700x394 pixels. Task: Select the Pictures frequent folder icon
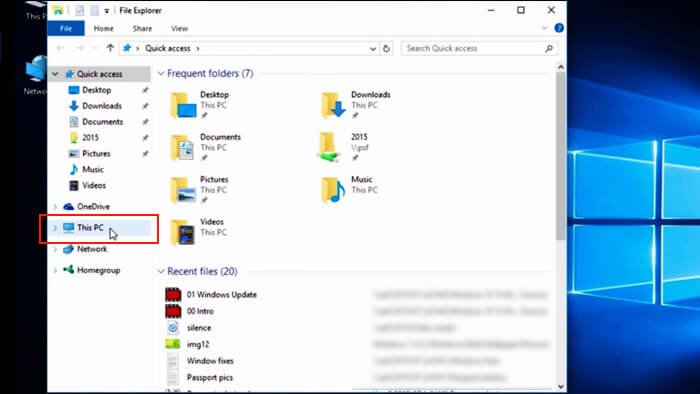(183, 190)
